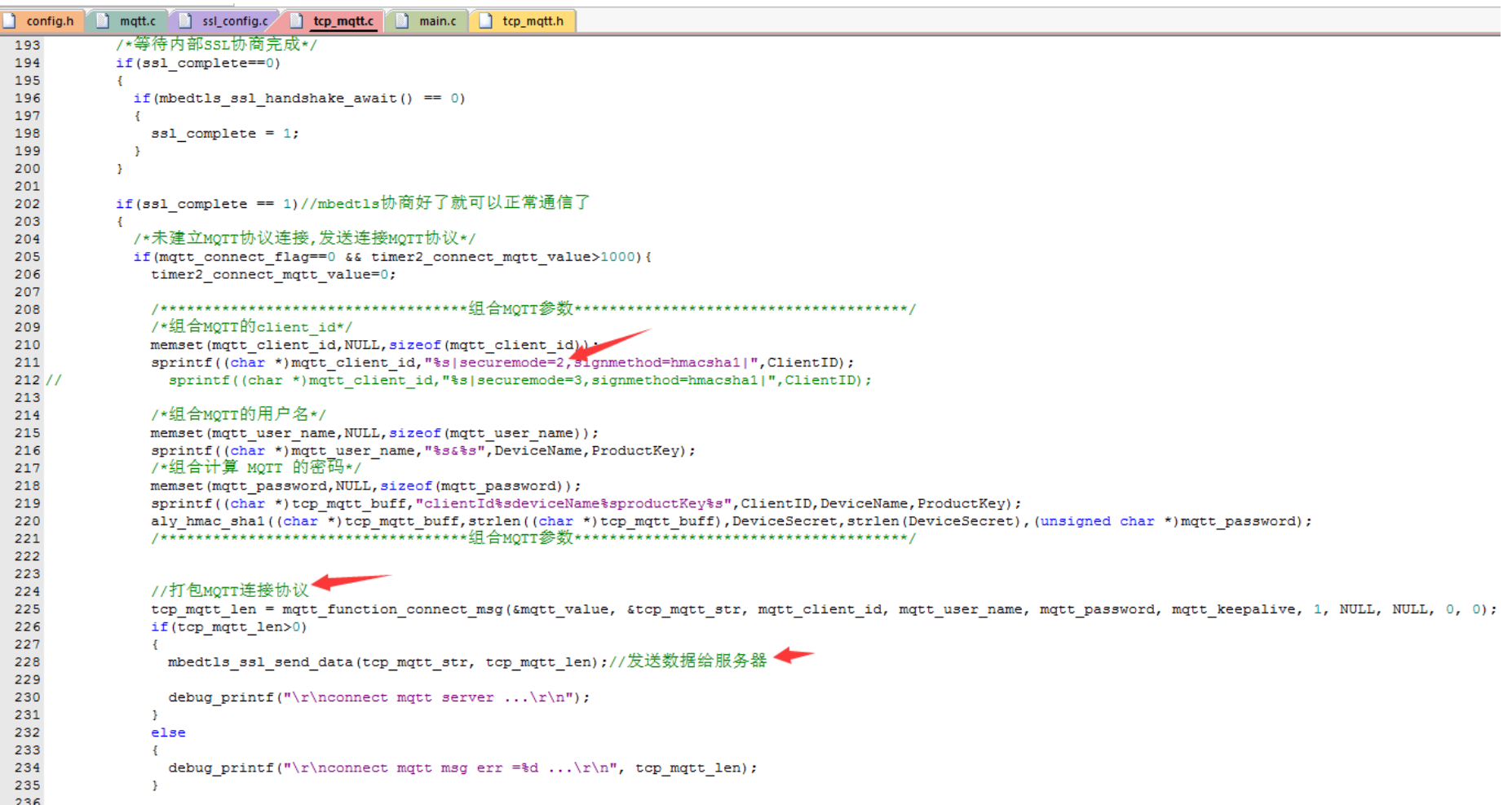Click the "ssl_complete = 1;" assignment statement
1512x805 pixels.
[224, 133]
